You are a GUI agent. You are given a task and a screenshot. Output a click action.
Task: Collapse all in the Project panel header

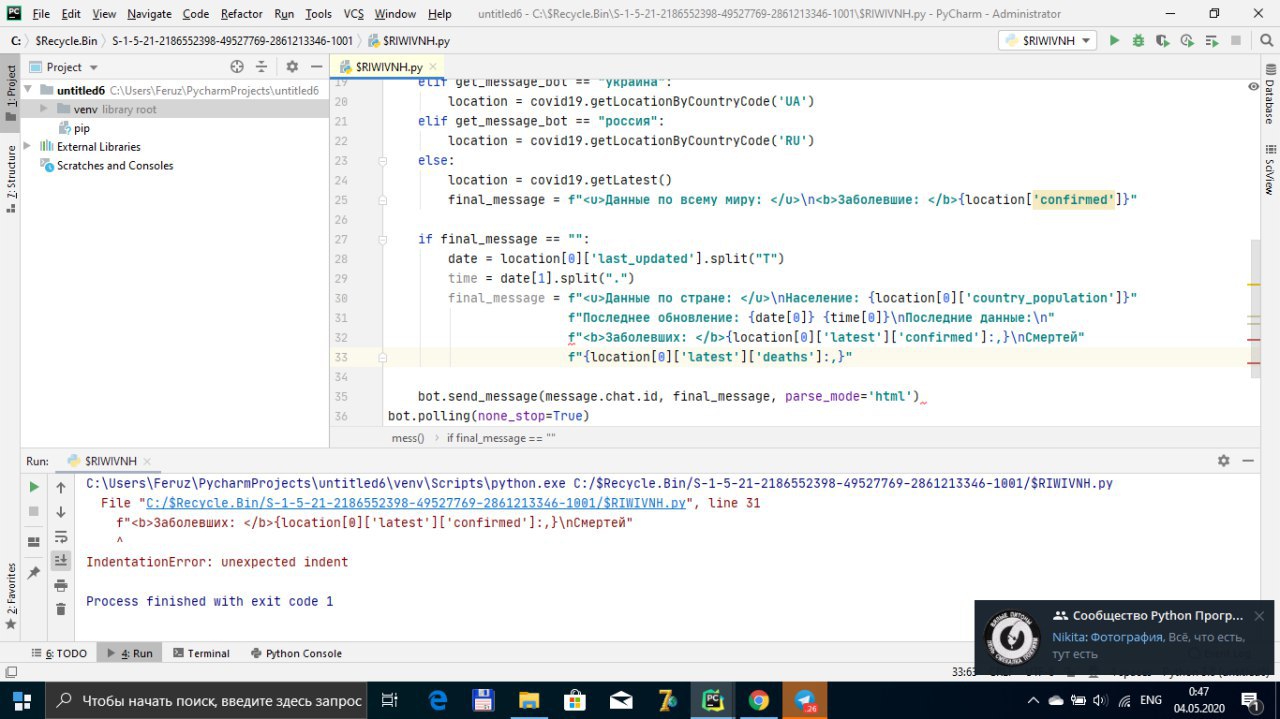[262, 67]
